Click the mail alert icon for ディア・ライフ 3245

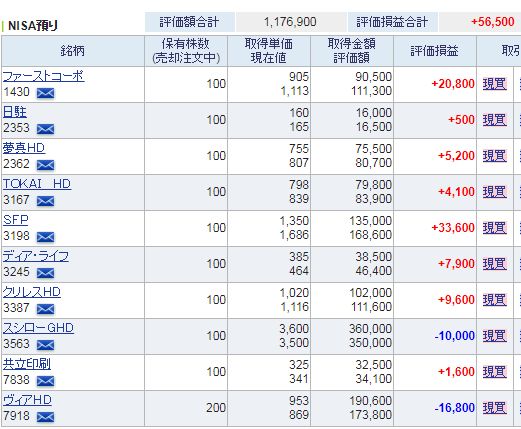click(45, 273)
